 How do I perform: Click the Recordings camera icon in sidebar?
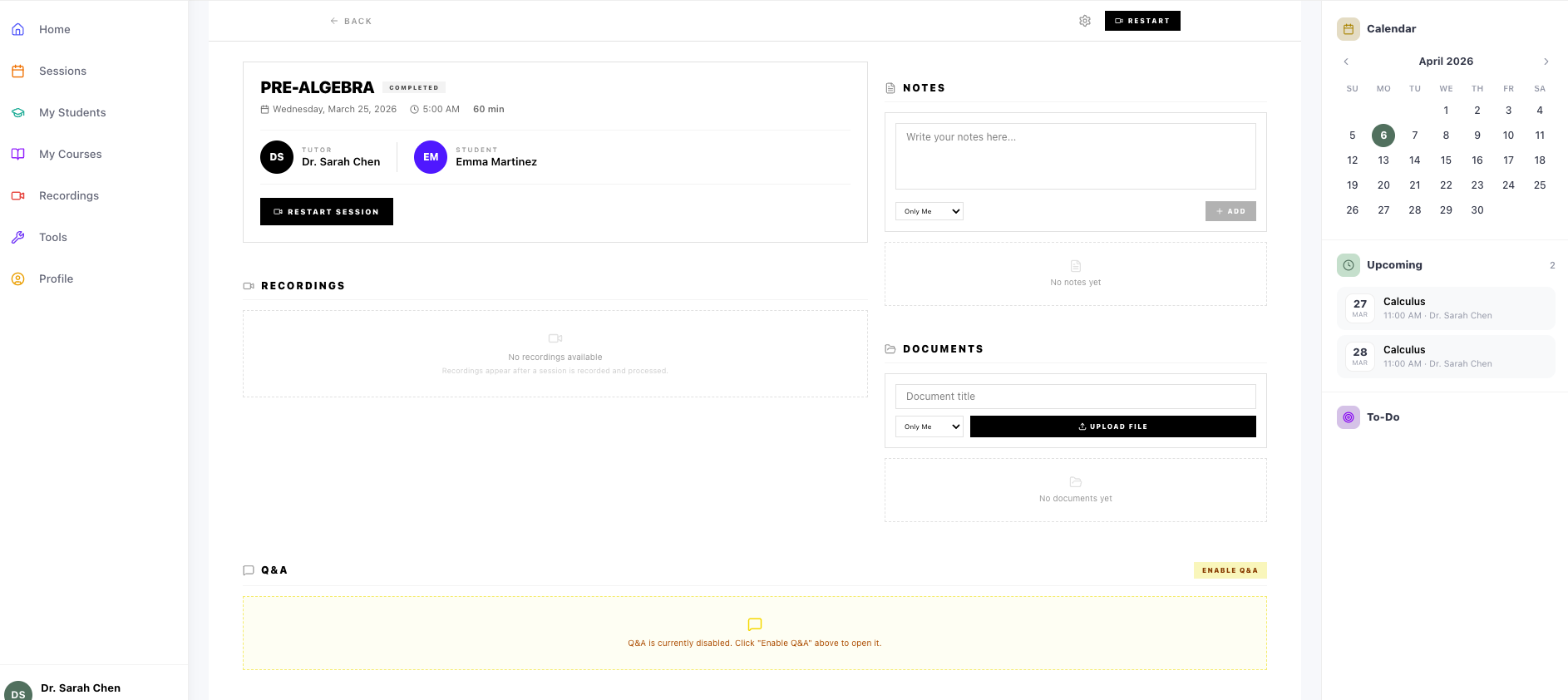click(x=17, y=195)
